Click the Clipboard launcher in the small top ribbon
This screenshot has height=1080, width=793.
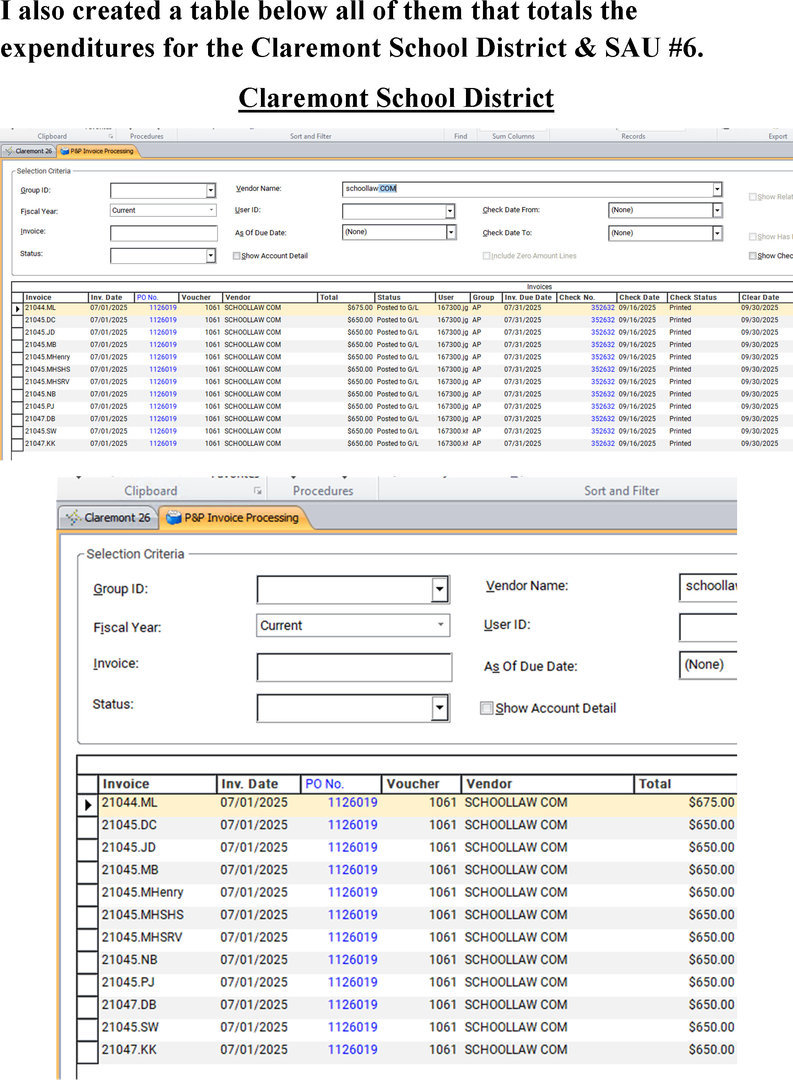click(111, 136)
